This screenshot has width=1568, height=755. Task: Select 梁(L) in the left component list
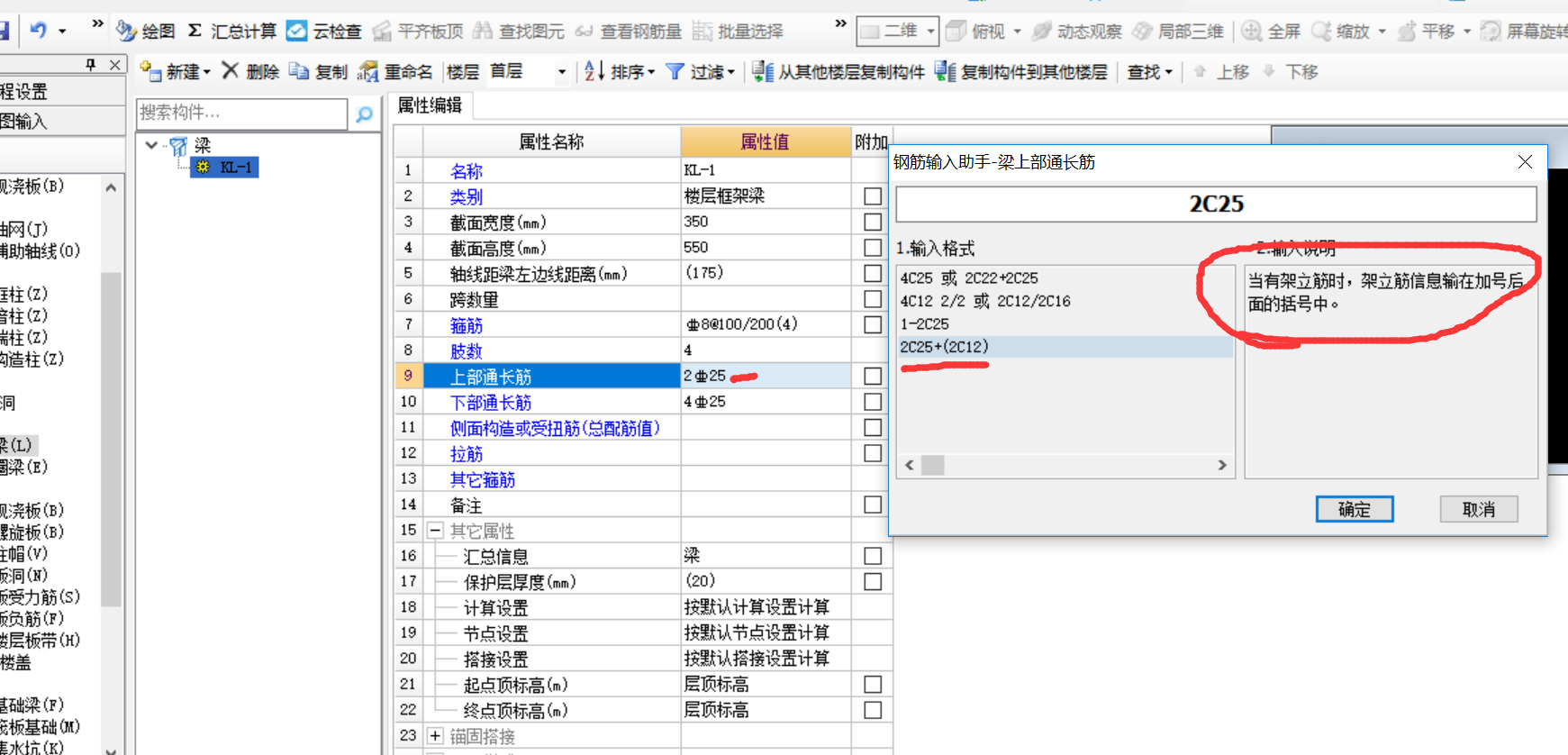(16, 445)
